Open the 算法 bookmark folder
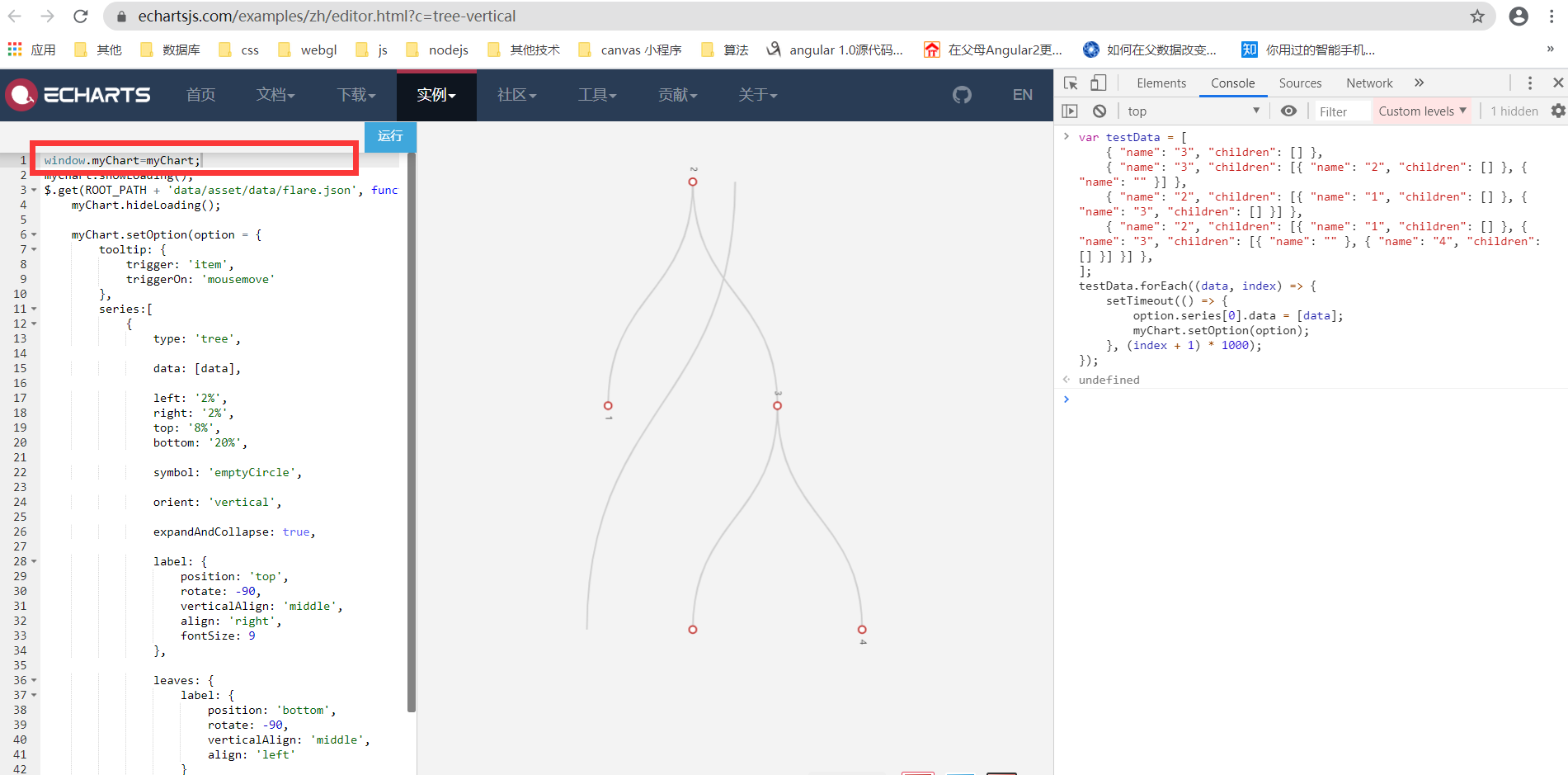 click(x=725, y=50)
